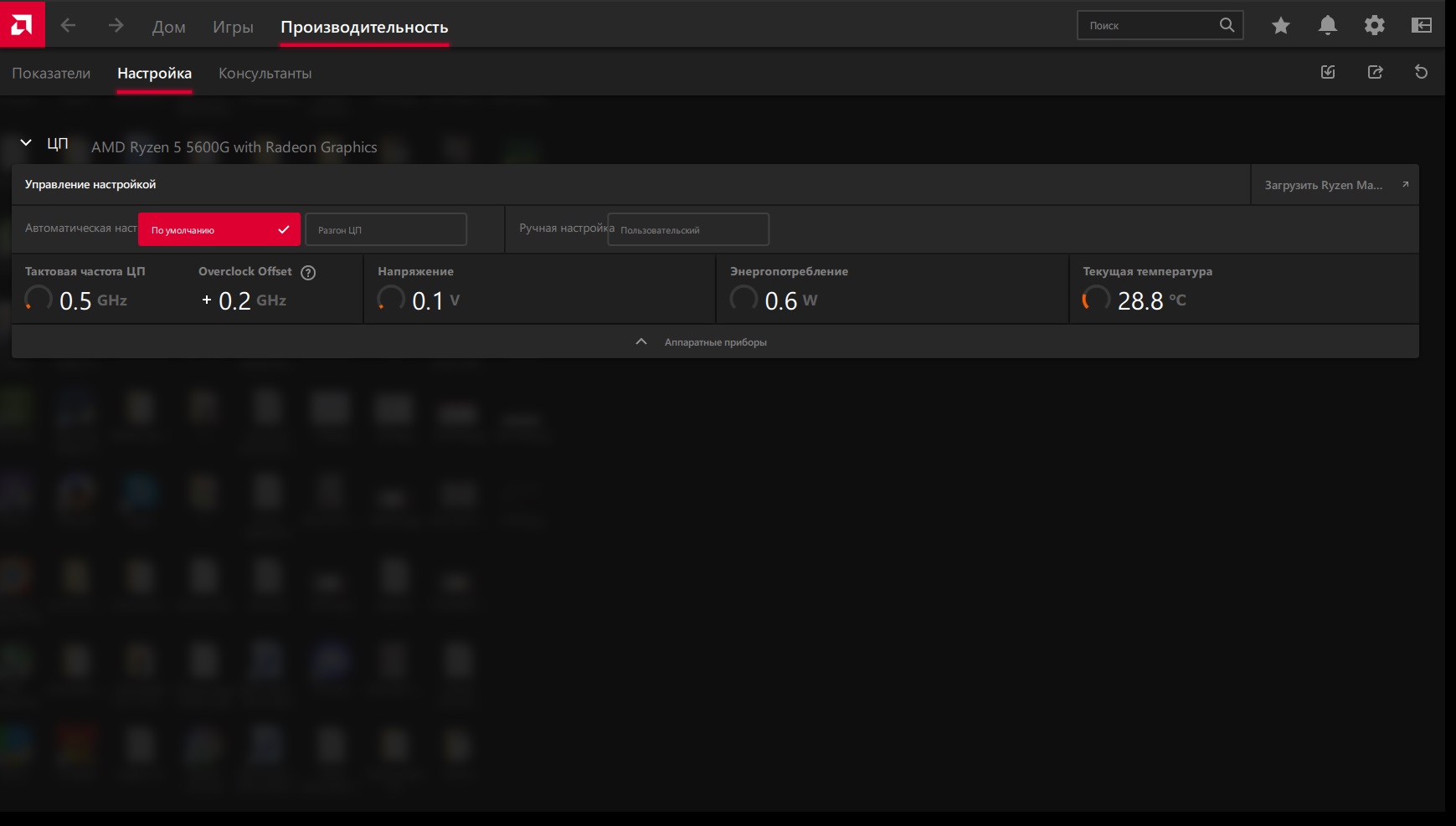Click the Напряжение voltage gauge
This screenshot has height=826, width=1456.
click(x=391, y=299)
